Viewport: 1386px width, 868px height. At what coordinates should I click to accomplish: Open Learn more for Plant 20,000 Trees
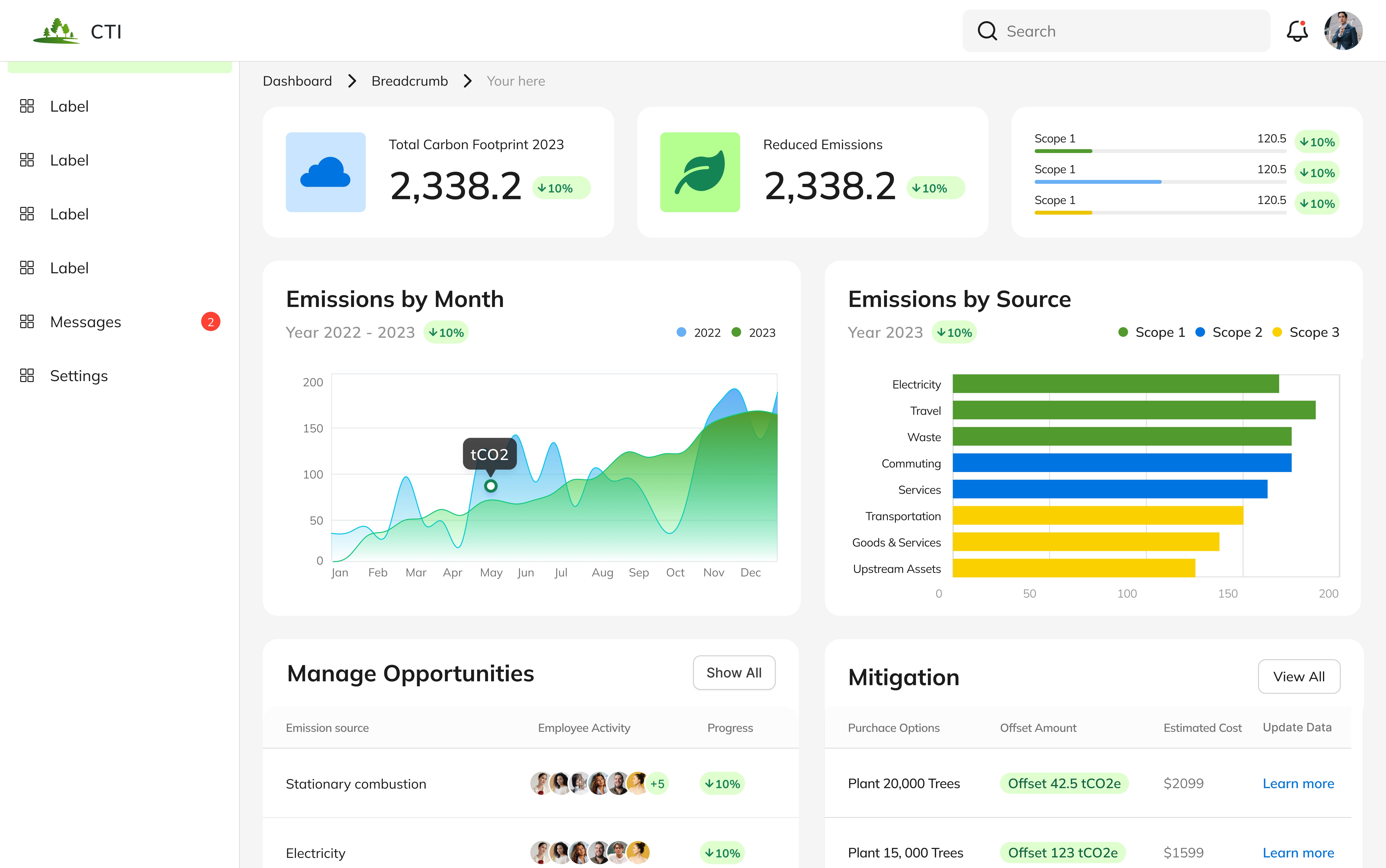tap(1298, 784)
